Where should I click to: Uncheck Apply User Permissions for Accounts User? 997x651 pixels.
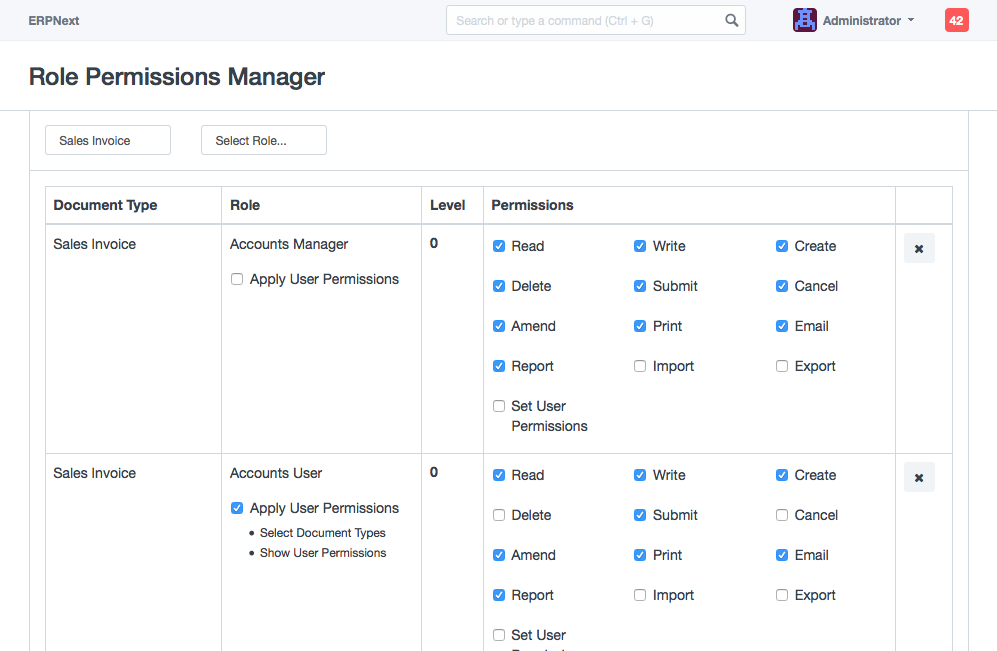[237, 508]
